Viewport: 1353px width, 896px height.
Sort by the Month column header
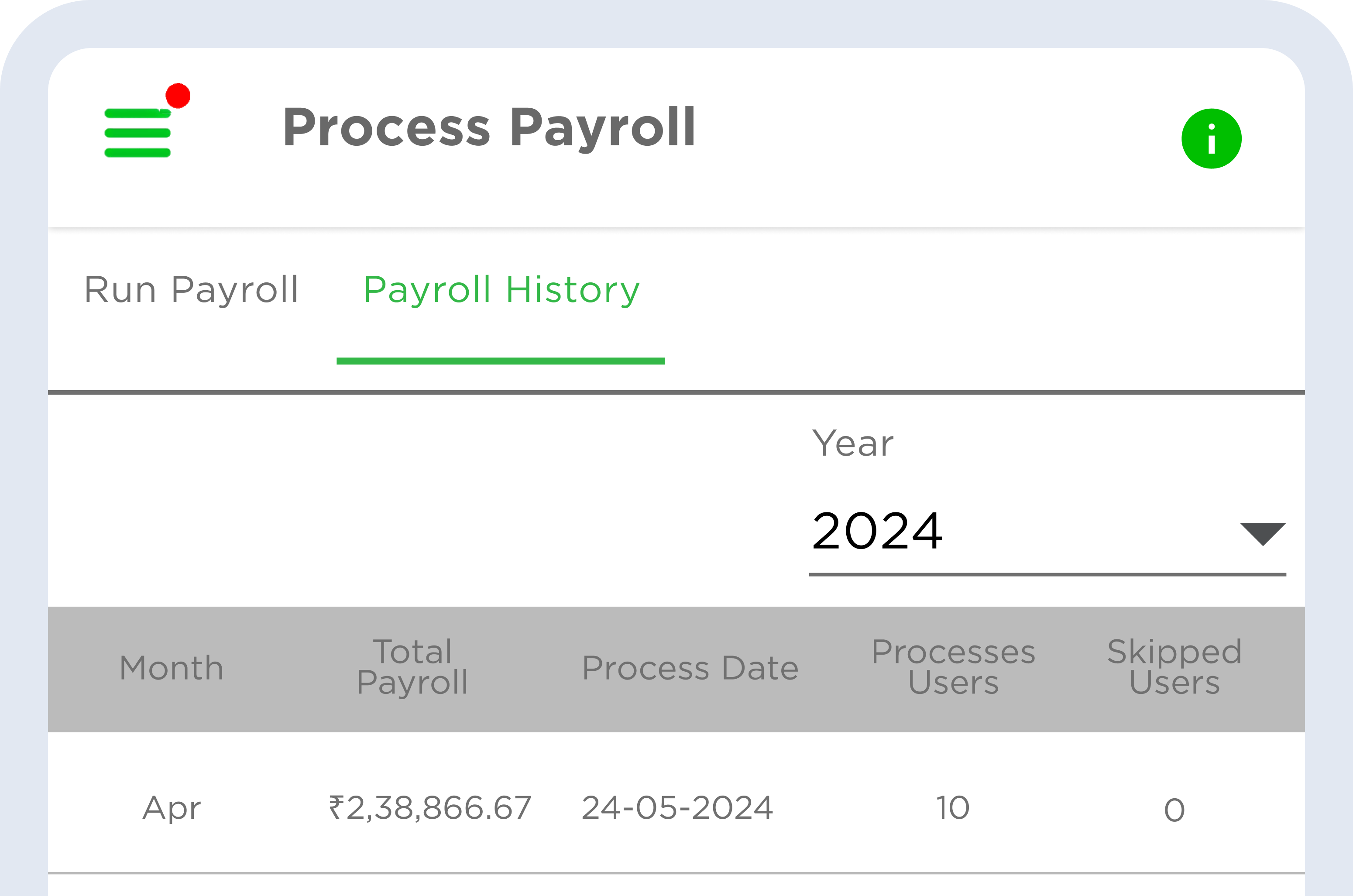tap(172, 668)
